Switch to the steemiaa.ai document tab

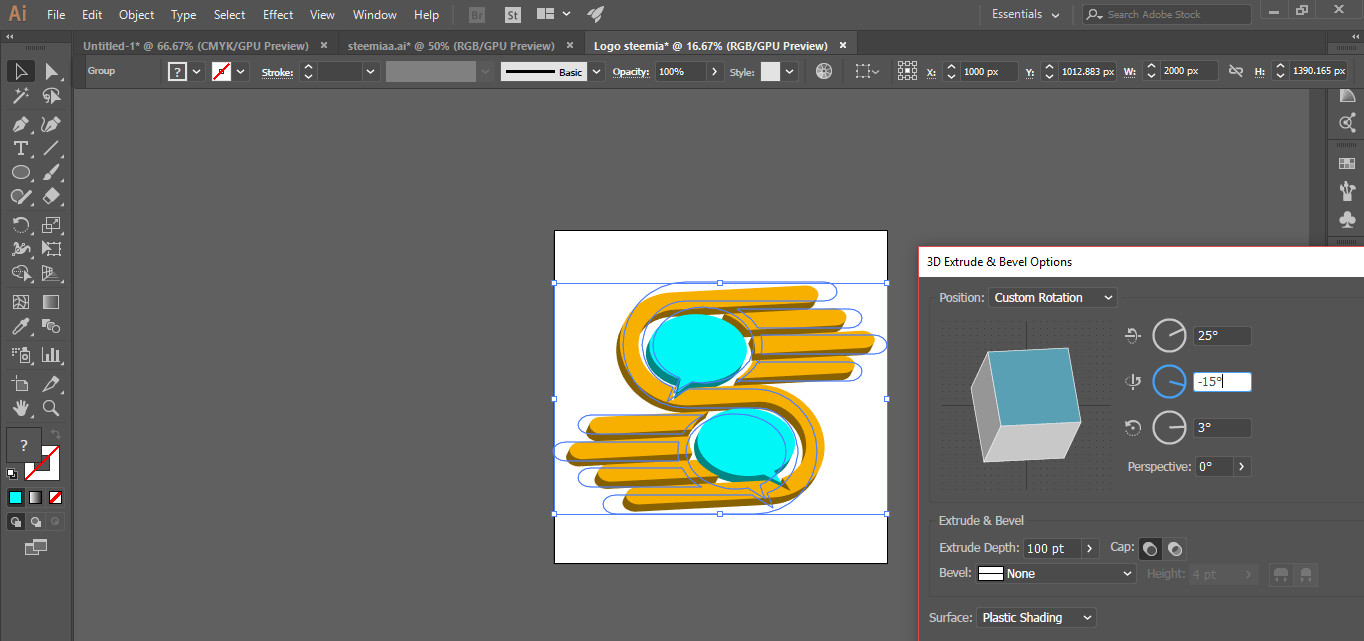click(450, 46)
